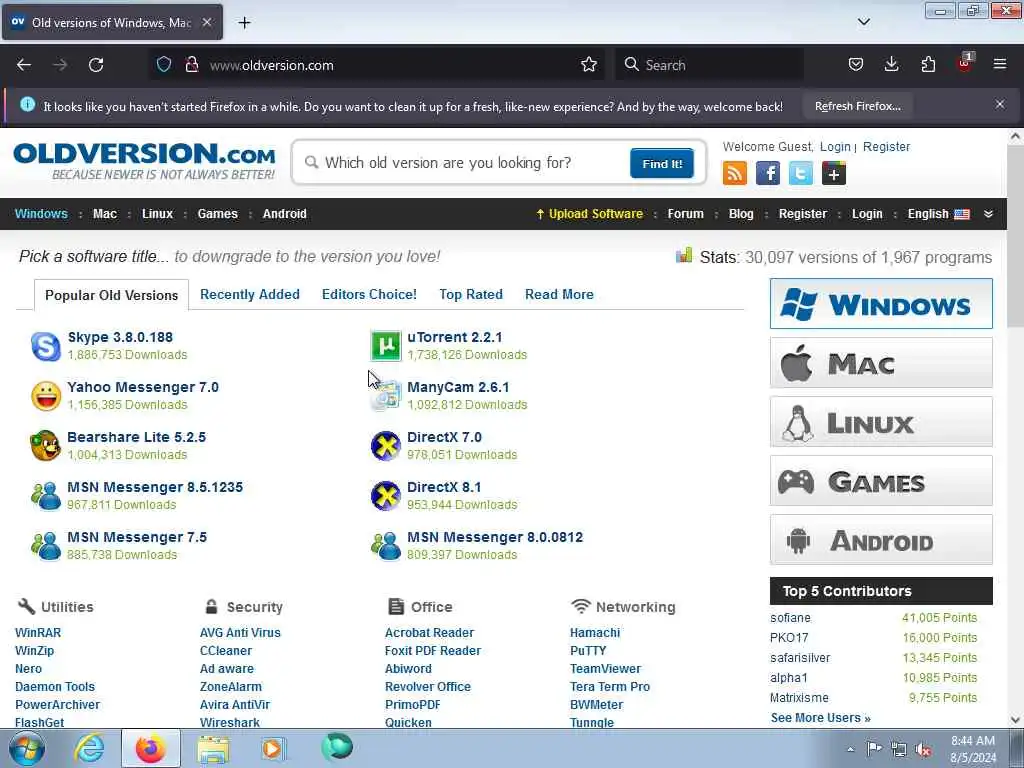The width and height of the screenshot is (1024, 768).
Task: Click the OLDVERSION.com logo
Action: [x=144, y=161]
